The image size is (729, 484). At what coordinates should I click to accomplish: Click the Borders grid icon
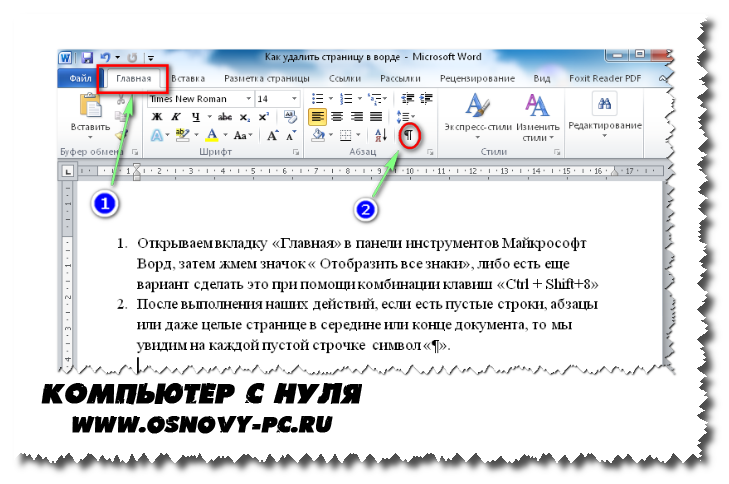tap(345, 135)
